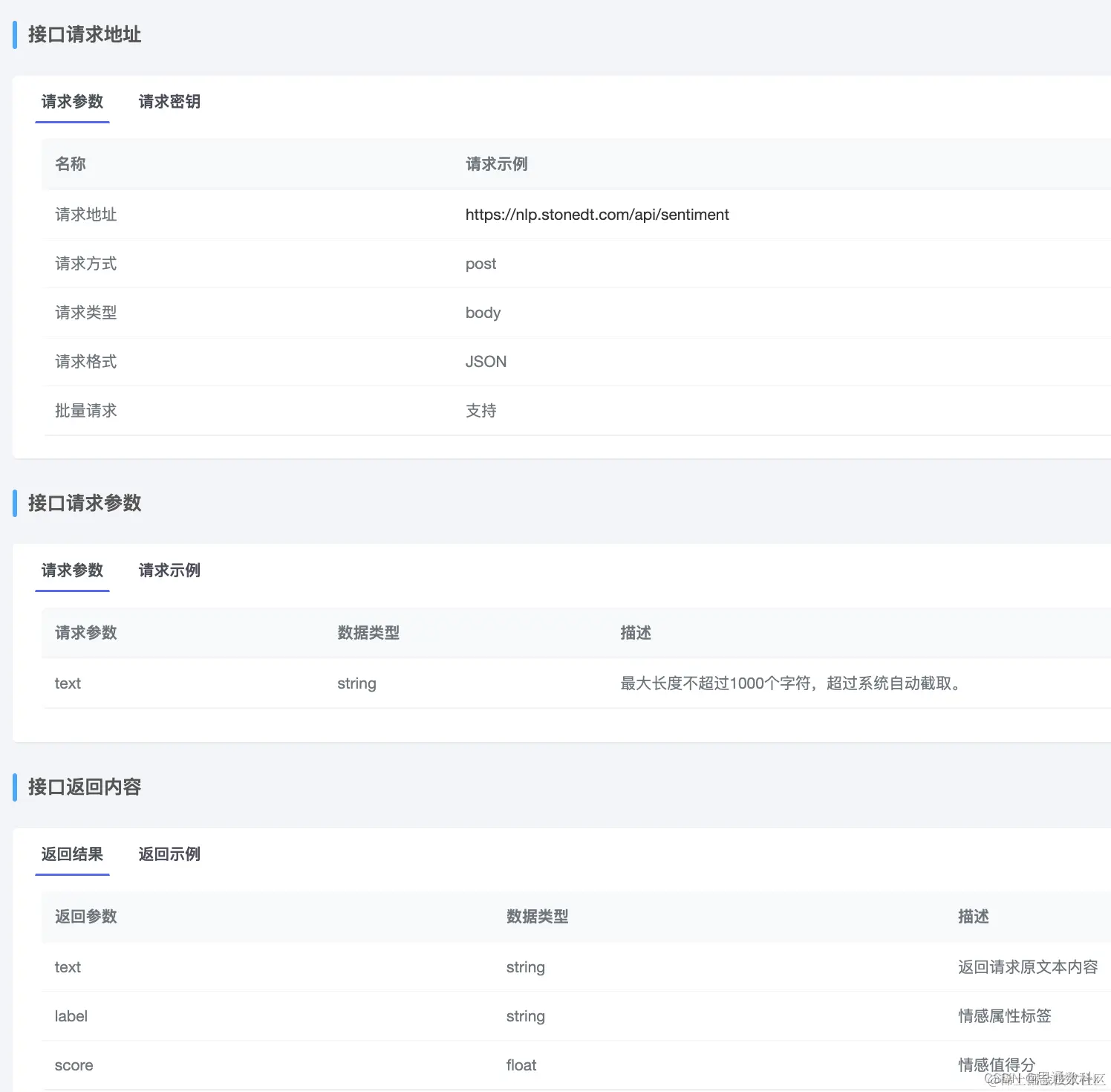
Task: Click the text parameter in the return table
Action: [x=68, y=967]
